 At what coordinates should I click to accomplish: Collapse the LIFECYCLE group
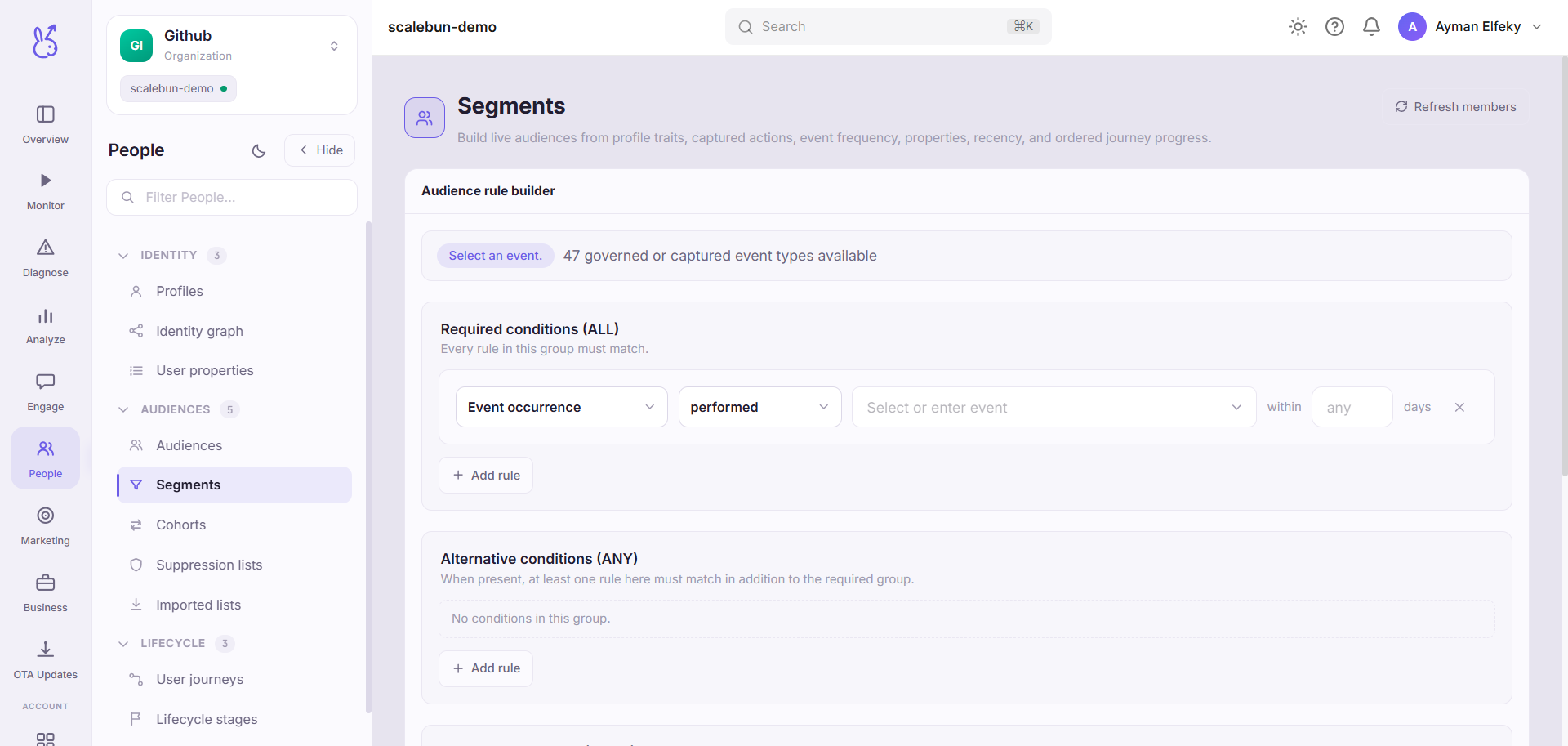click(176, 643)
